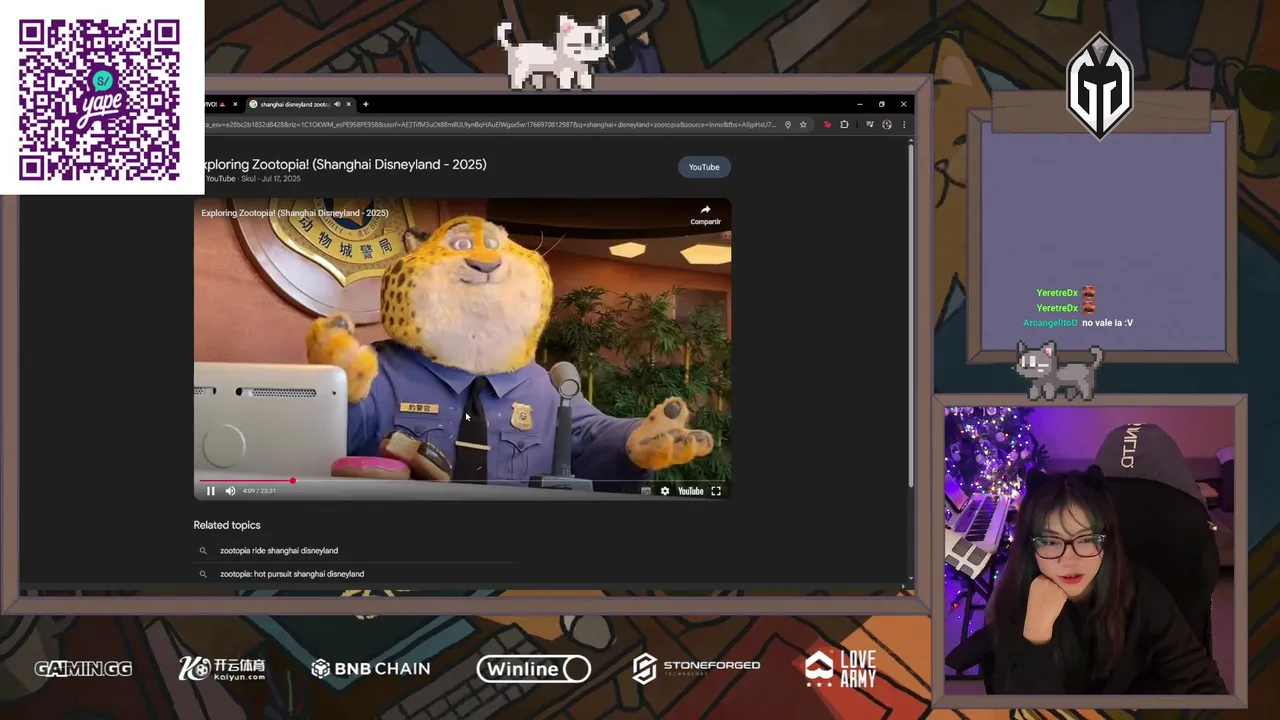This screenshot has height=720, width=1280.
Task: Click the streamer webcam feed
Action: [1090, 550]
